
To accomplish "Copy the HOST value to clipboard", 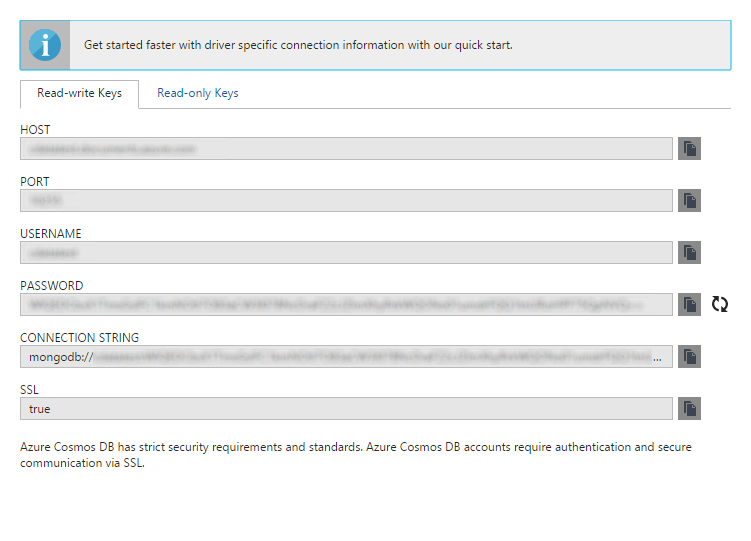I will (689, 149).
